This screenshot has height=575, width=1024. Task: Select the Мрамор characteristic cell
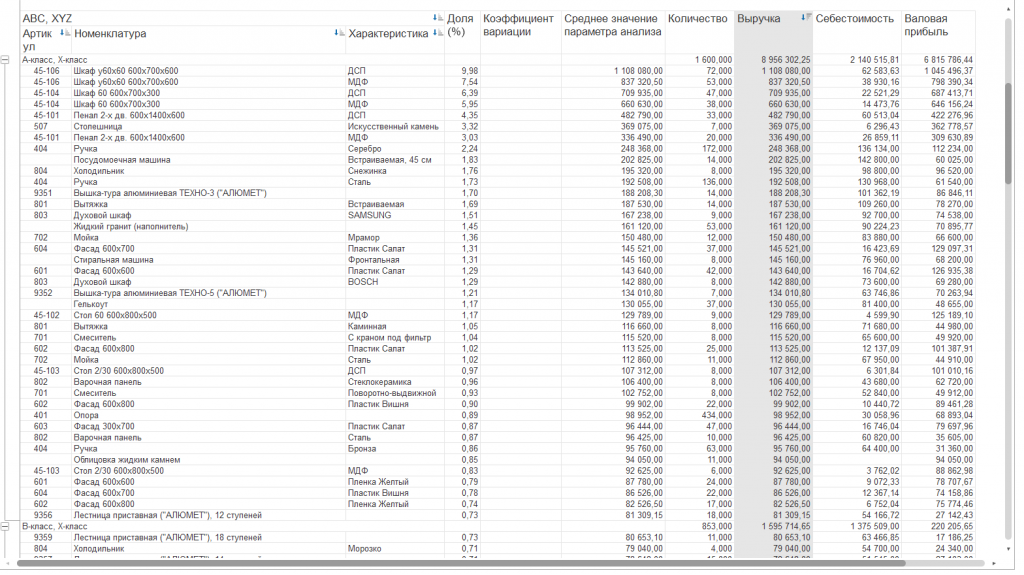click(x=364, y=237)
